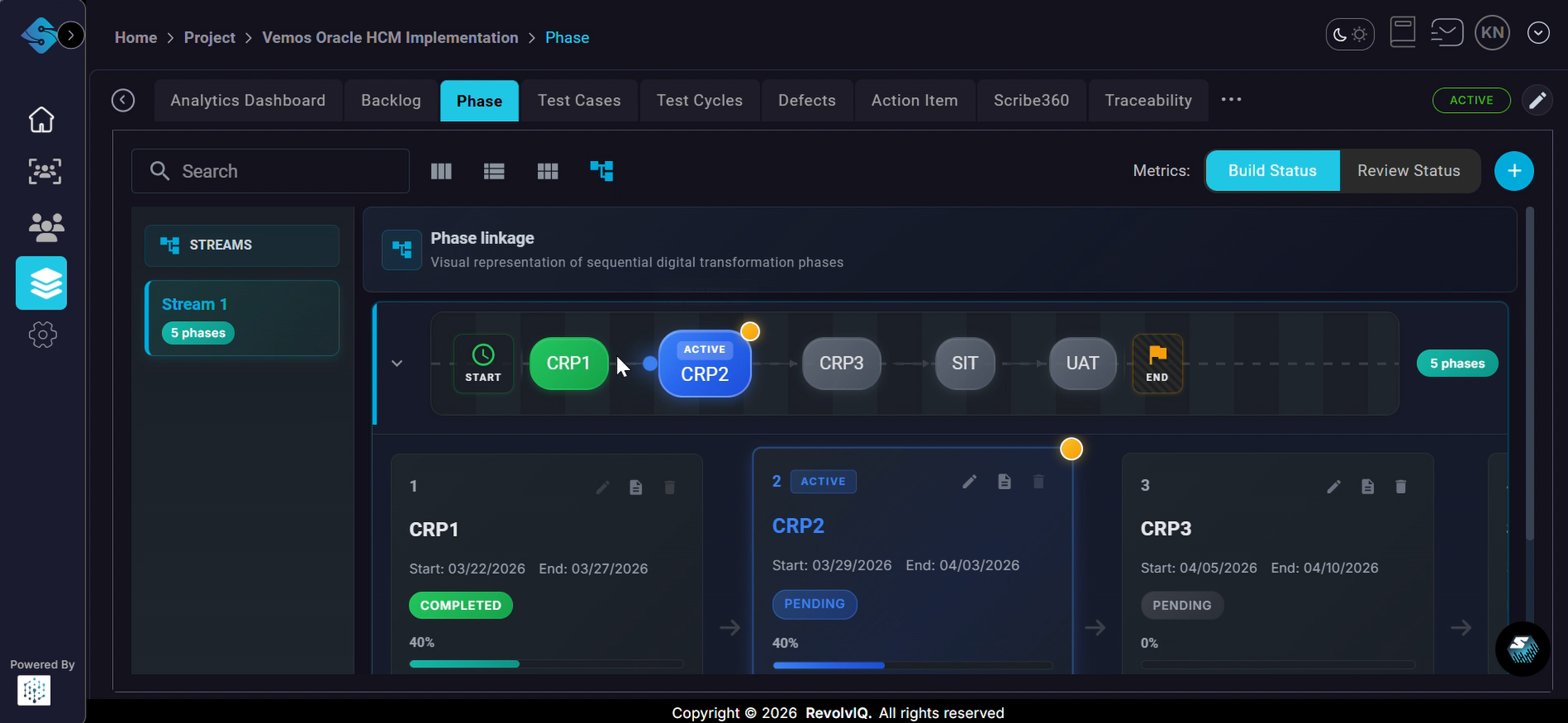
Task: Toggle dark and light theme switch
Action: tap(1350, 34)
